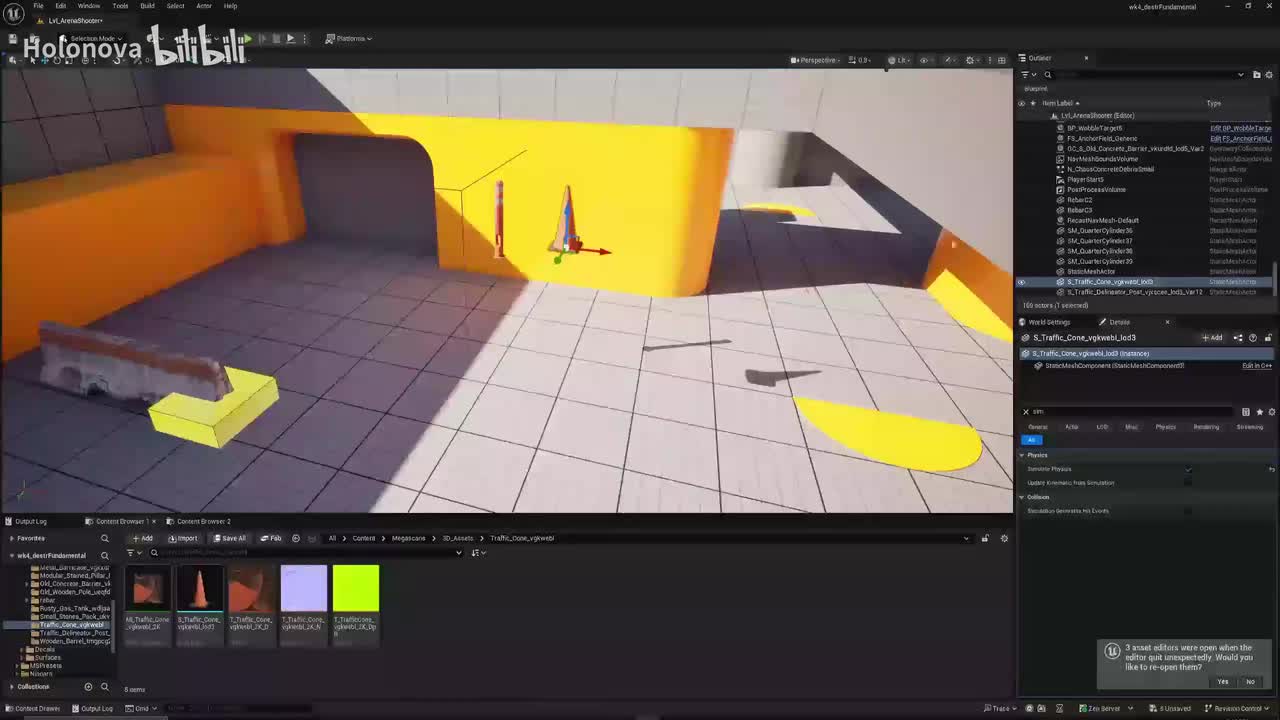1280x720 pixels.
Task: Open Details help question icon
Action: click(x=1253, y=338)
